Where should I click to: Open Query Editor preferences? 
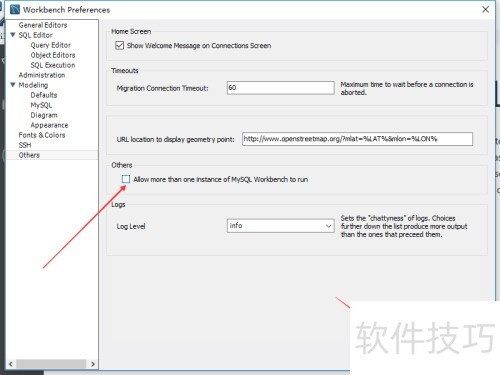click(51, 45)
